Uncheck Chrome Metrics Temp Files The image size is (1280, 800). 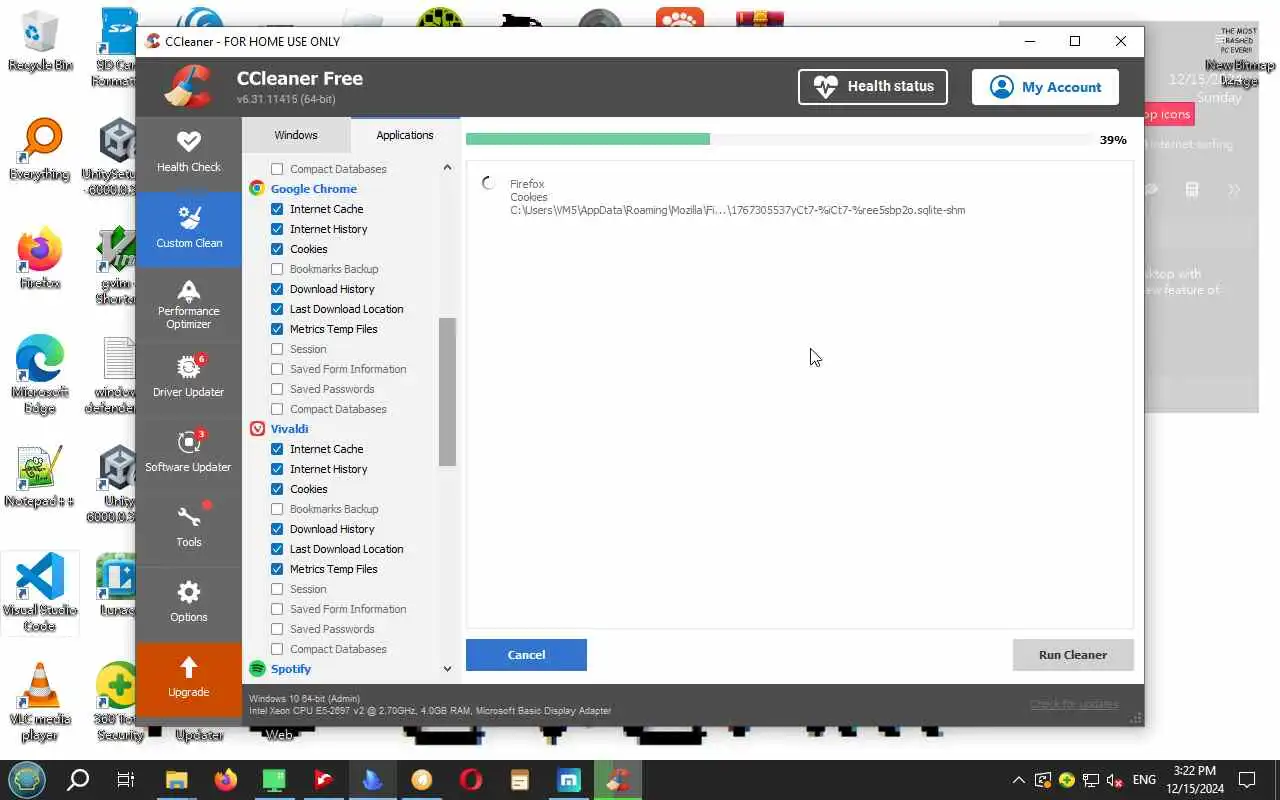(277, 329)
